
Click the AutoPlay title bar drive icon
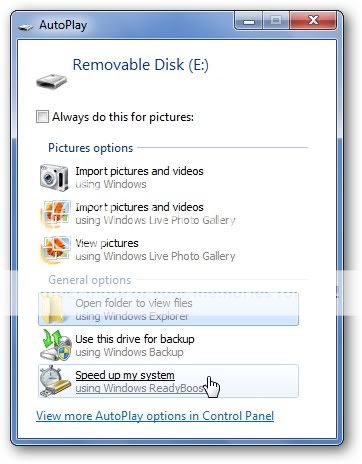pyautogui.click(x=26, y=27)
